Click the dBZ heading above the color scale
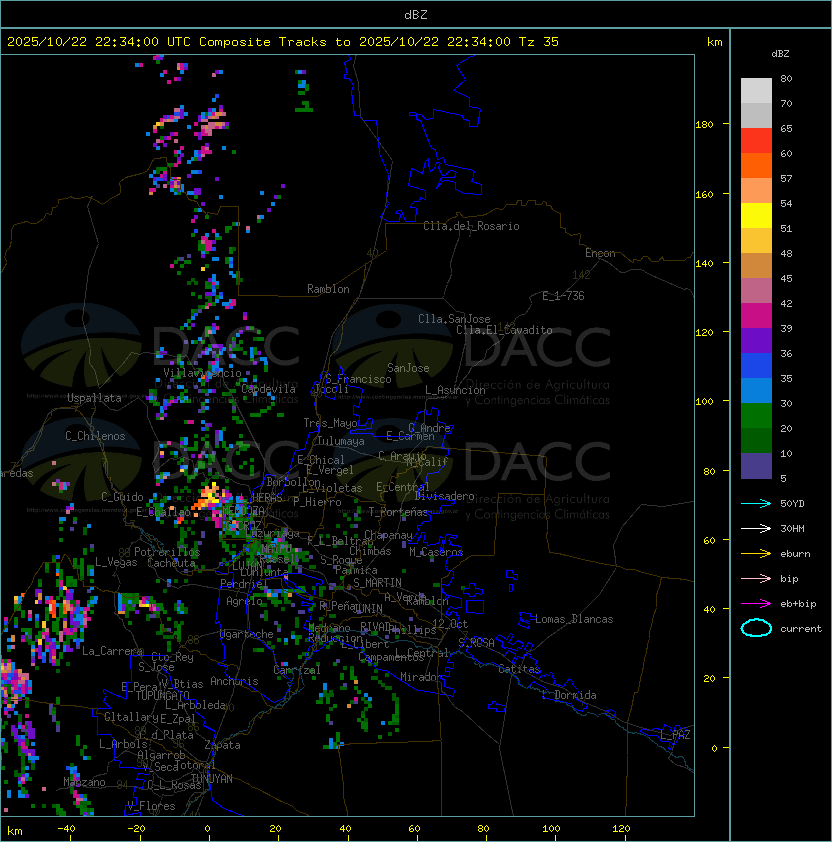 click(780, 54)
